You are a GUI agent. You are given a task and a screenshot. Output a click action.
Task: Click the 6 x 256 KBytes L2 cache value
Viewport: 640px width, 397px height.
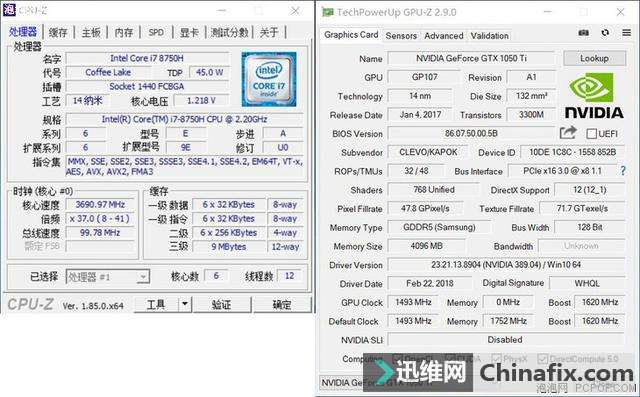click(229, 233)
